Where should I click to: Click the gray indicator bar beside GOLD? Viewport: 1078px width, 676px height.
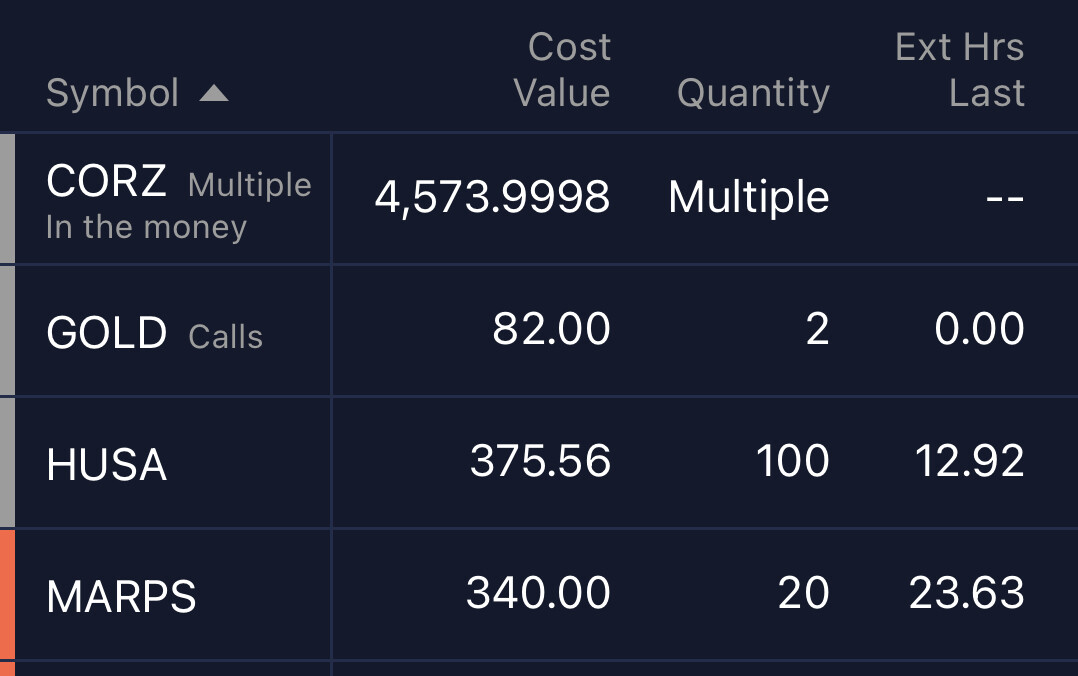pyautogui.click(x=8, y=330)
